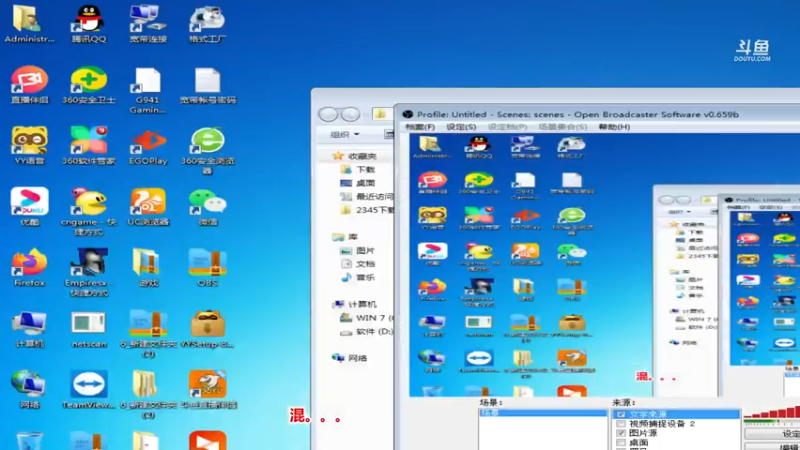800x450 pixels.
Task: Open the 宽带连接 desktop shortcut
Action: tap(148, 23)
